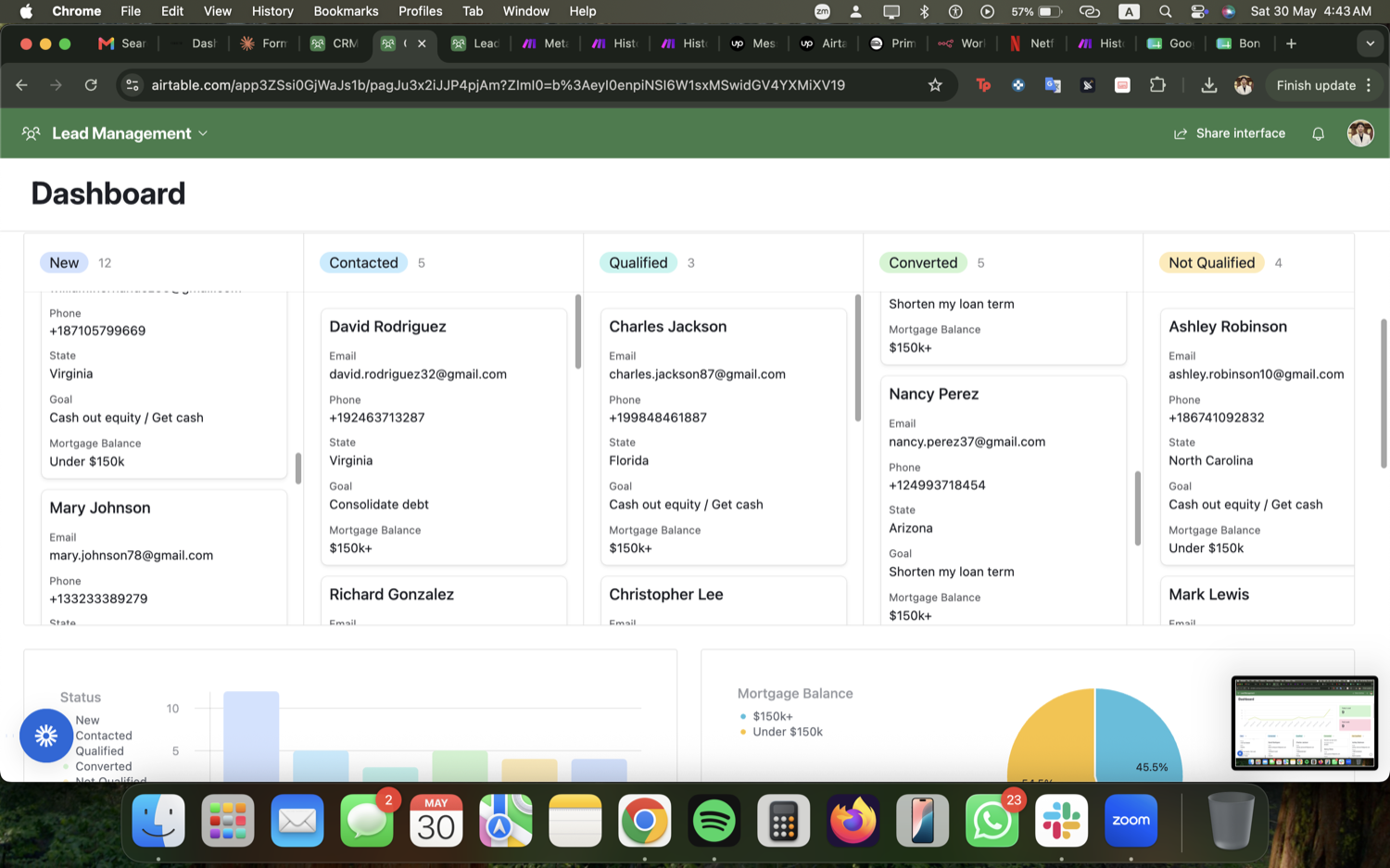The image size is (1390, 868).
Task: Click the Converted column scrollbar
Action: (x=1137, y=508)
